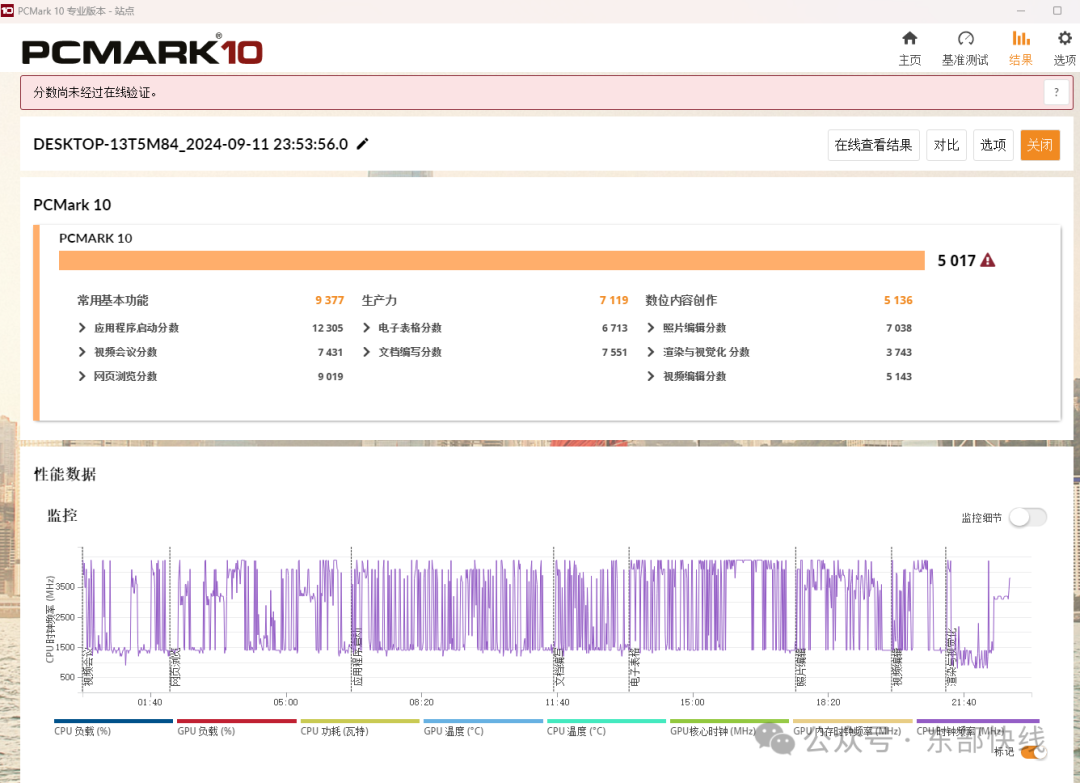The height and width of the screenshot is (783, 1080).
Task: Go to the 主页 home icon
Action: pyautogui.click(x=909, y=39)
